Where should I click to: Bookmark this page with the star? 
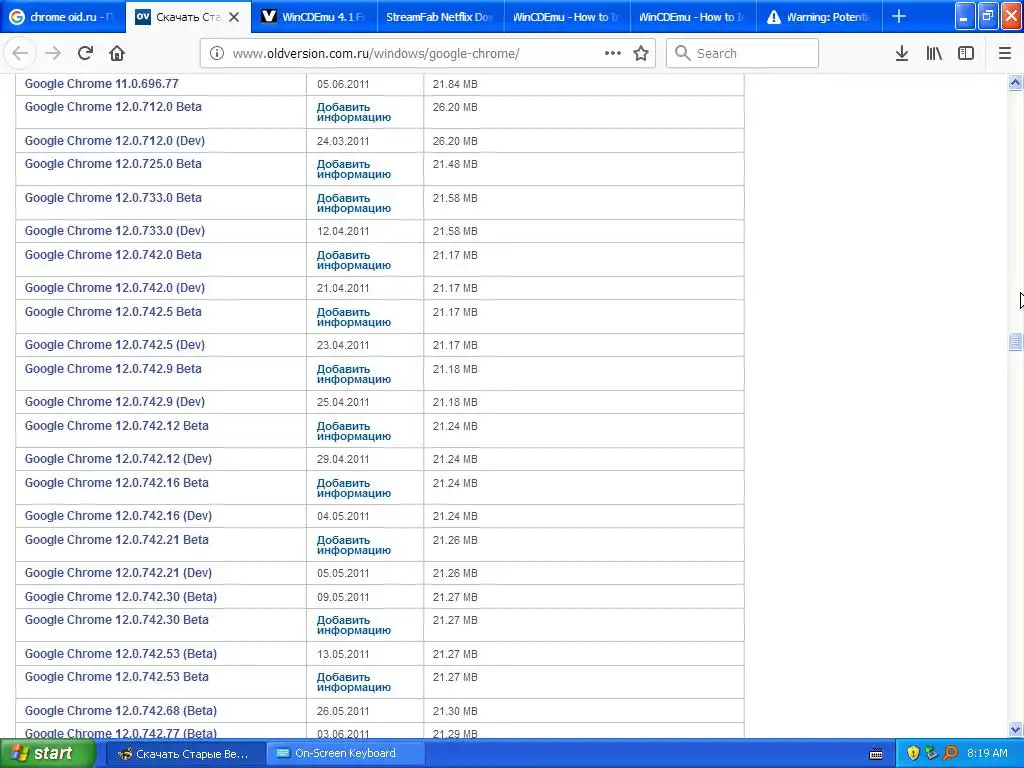pyautogui.click(x=641, y=54)
